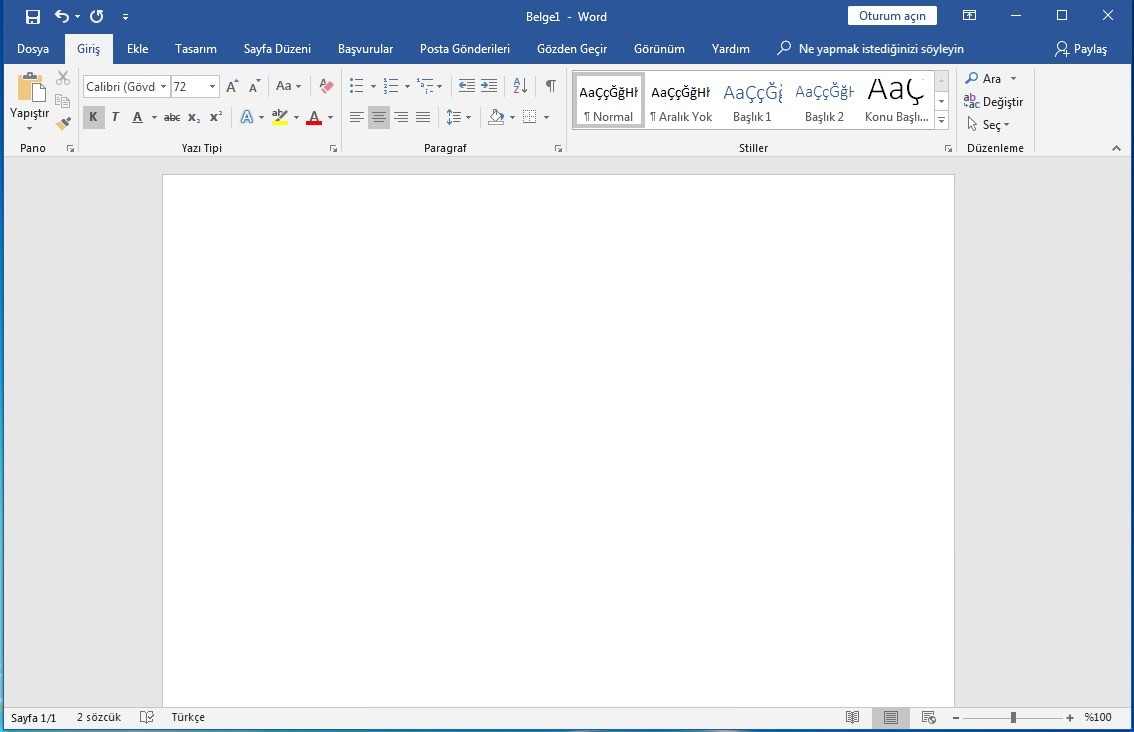
Task: Toggle Italic (T) formatting
Action: click(115, 118)
